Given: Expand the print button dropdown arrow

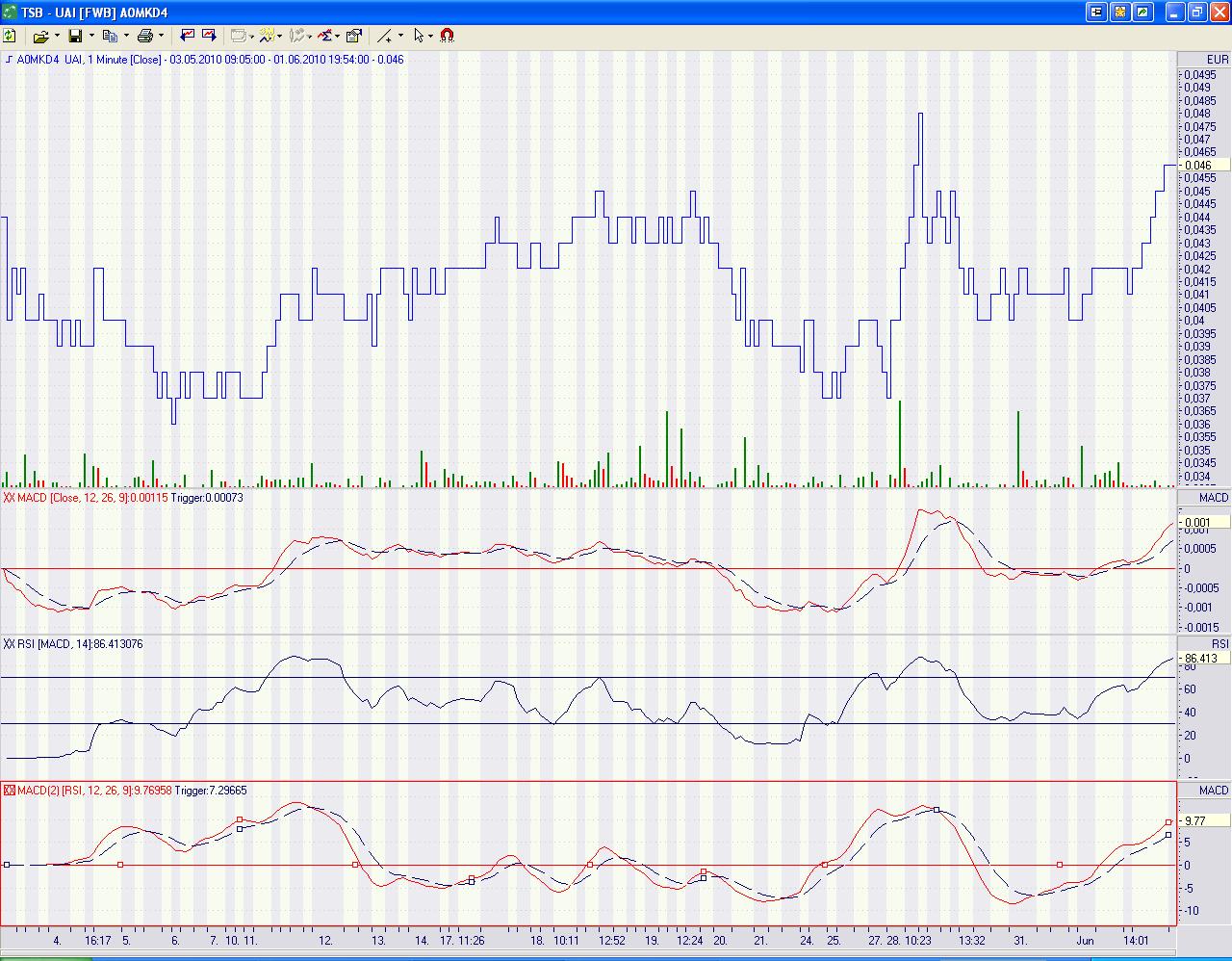Looking at the screenshot, I should (161, 36).
